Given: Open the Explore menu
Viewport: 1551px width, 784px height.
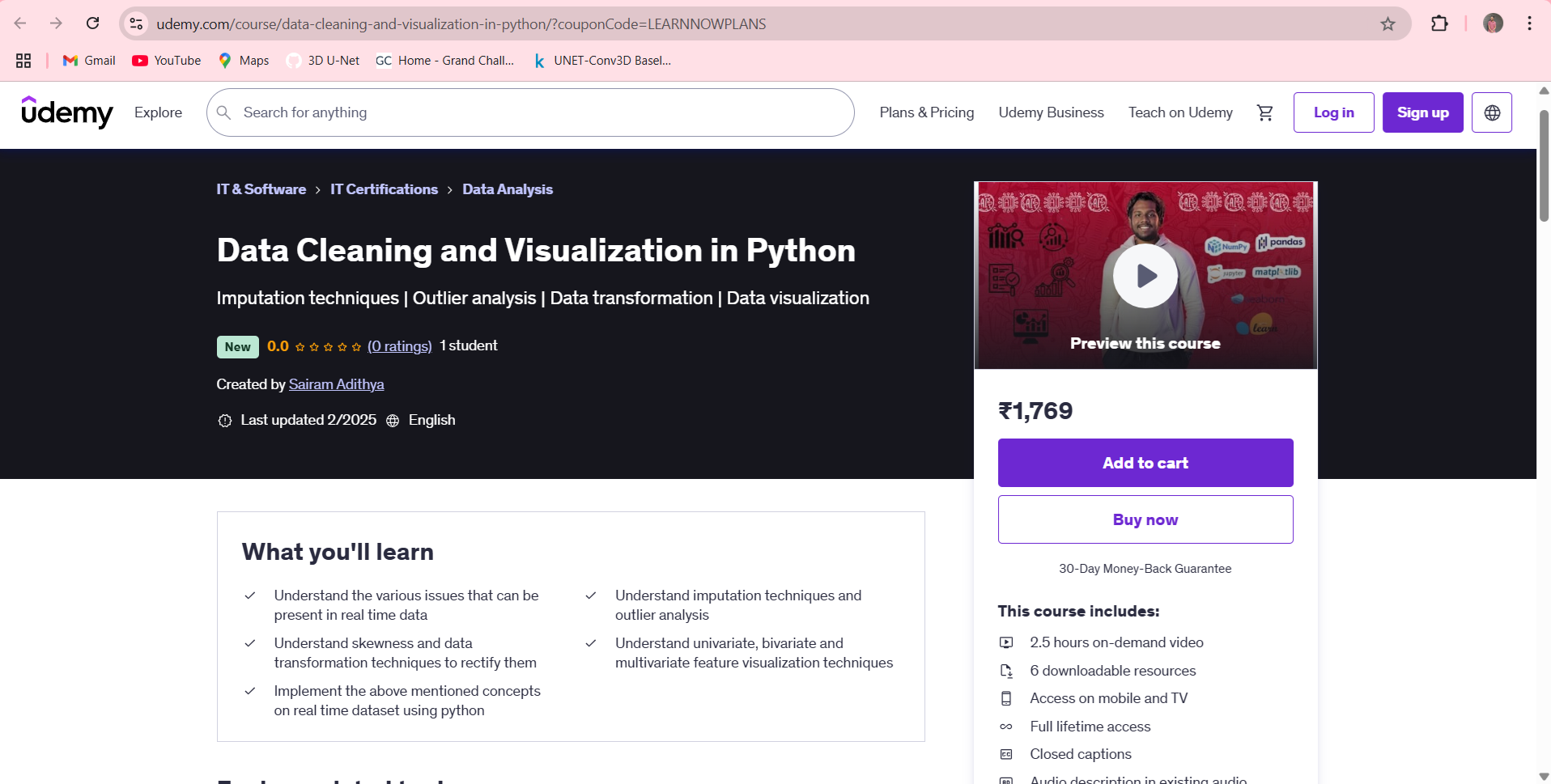Looking at the screenshot, I should [x=159, y=112].
